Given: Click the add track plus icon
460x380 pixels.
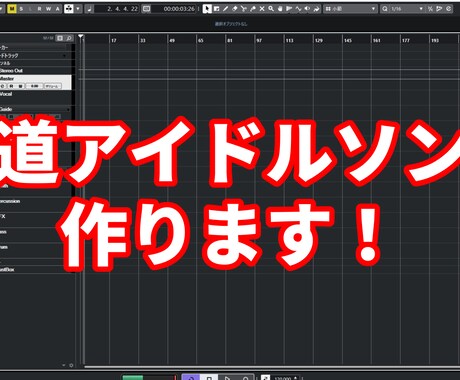Looking at the screenshot, I should (x=60, y=38).
